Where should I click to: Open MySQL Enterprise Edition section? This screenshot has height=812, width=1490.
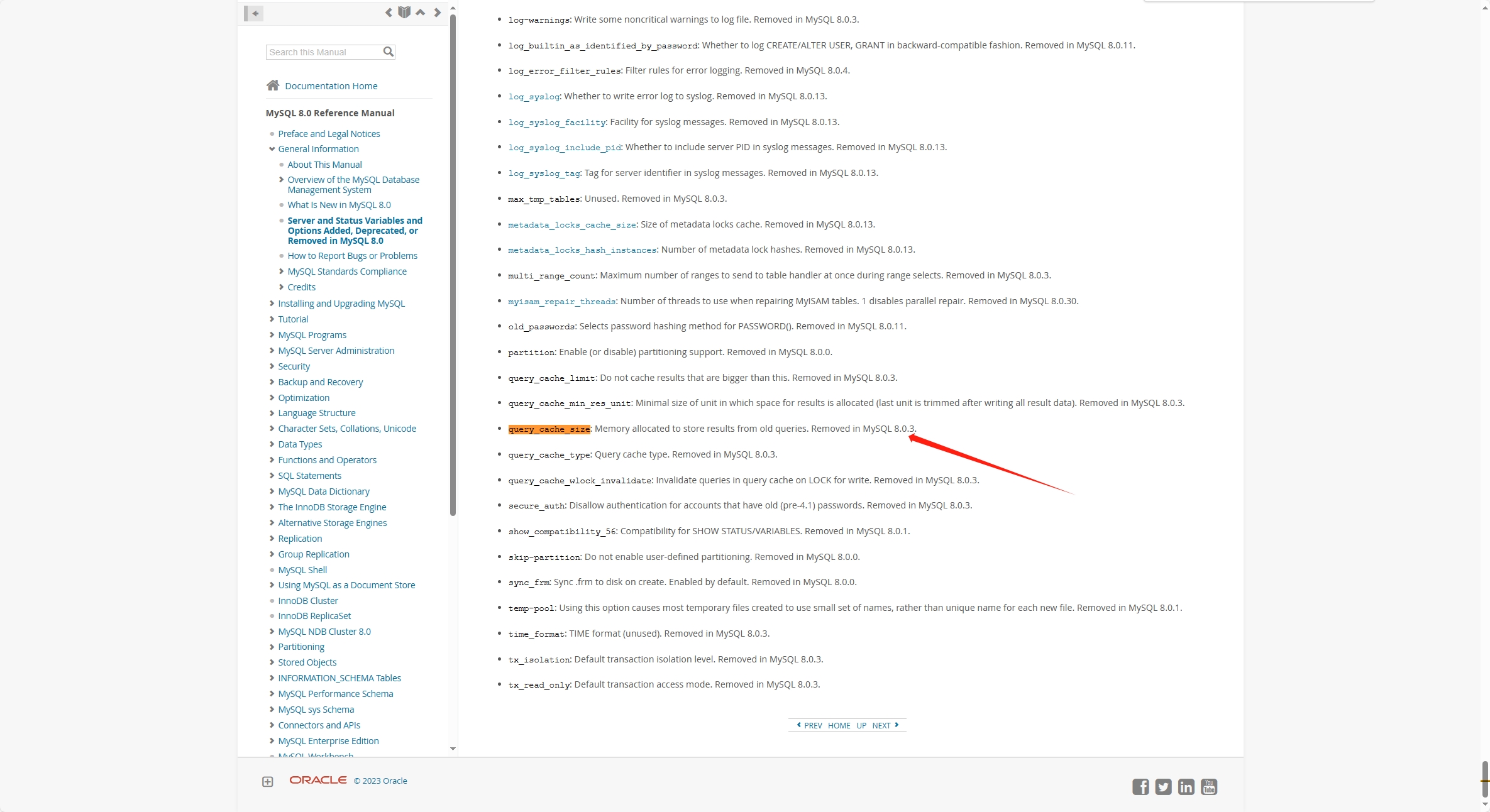328,741
